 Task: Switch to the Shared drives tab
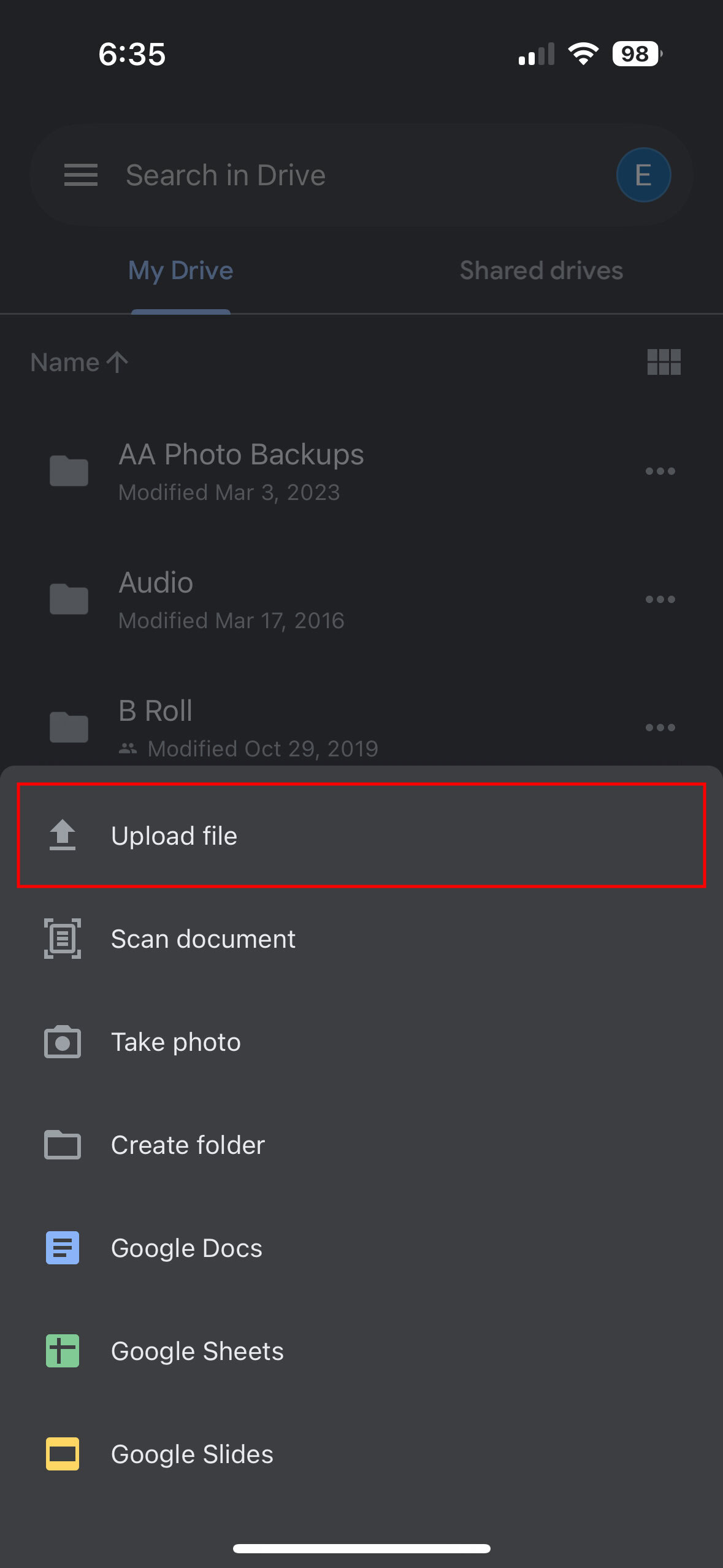[x=541, y=271]
